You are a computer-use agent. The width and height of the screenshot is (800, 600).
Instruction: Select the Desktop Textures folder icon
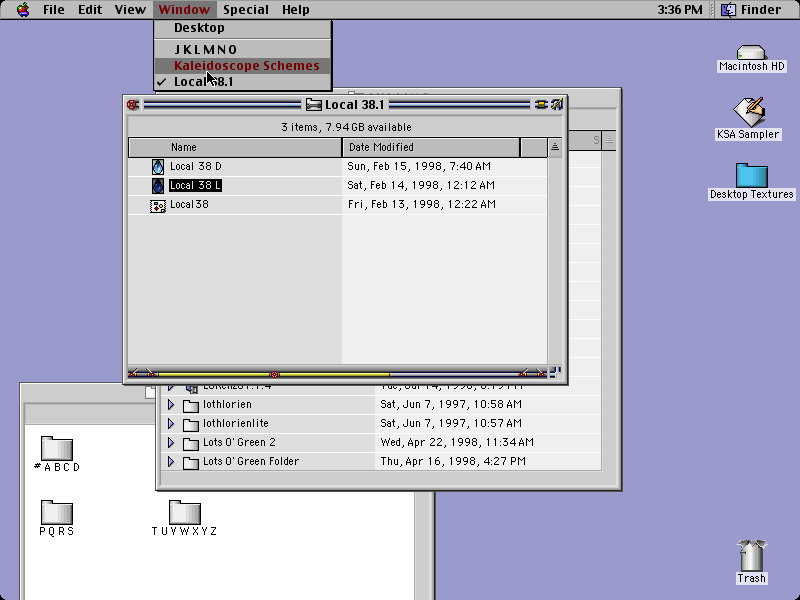pos(752,175)
